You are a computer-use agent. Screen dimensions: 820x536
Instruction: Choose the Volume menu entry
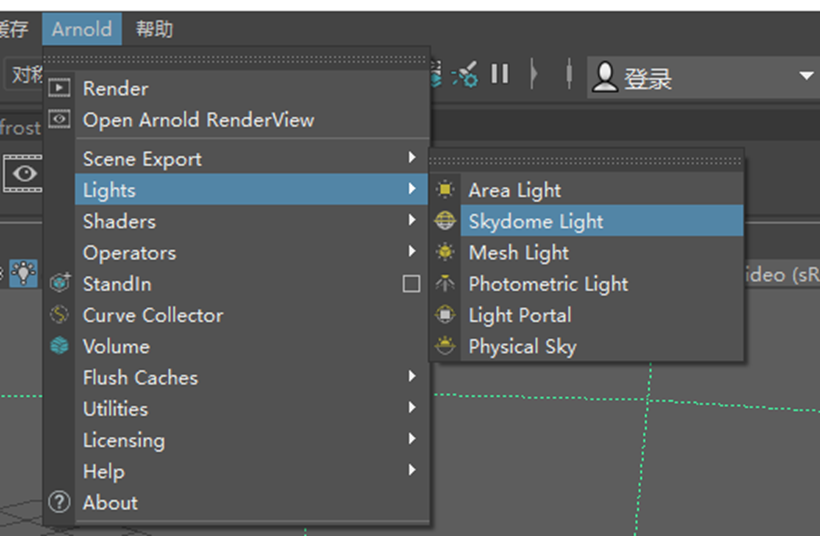253,346
